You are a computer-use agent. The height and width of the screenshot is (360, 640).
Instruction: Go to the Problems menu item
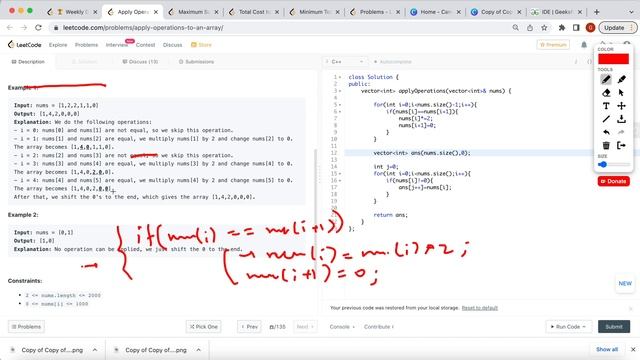pyautogui.click(x=86, y=45)
